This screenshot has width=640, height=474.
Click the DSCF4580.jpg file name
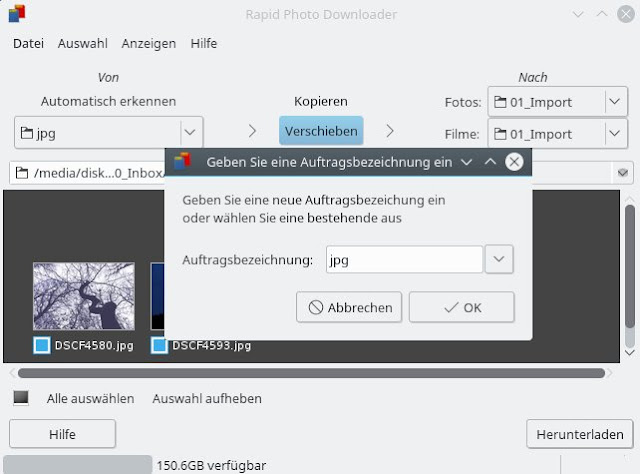tap(94, 345)
